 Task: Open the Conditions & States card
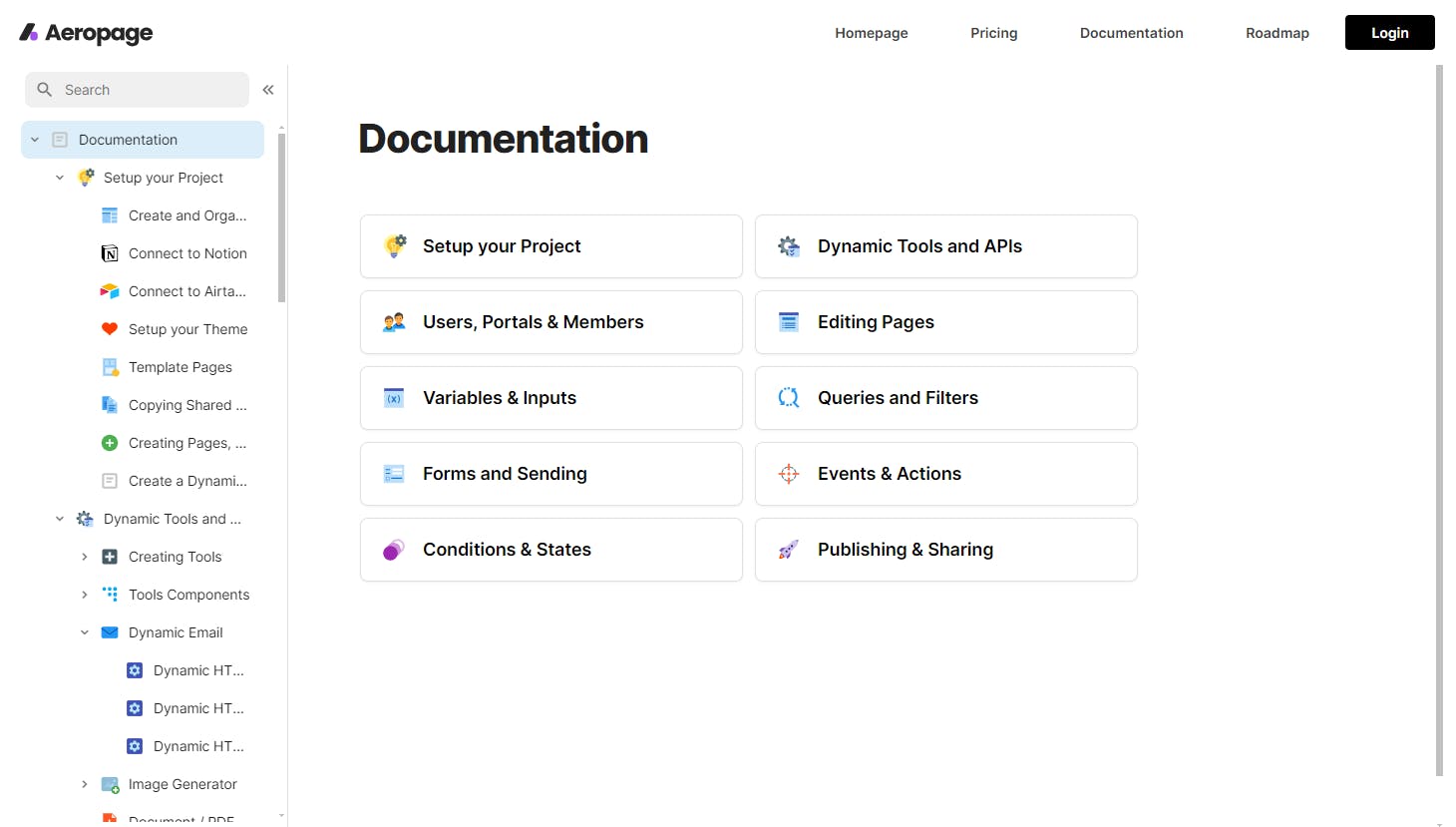coord(551,550)
